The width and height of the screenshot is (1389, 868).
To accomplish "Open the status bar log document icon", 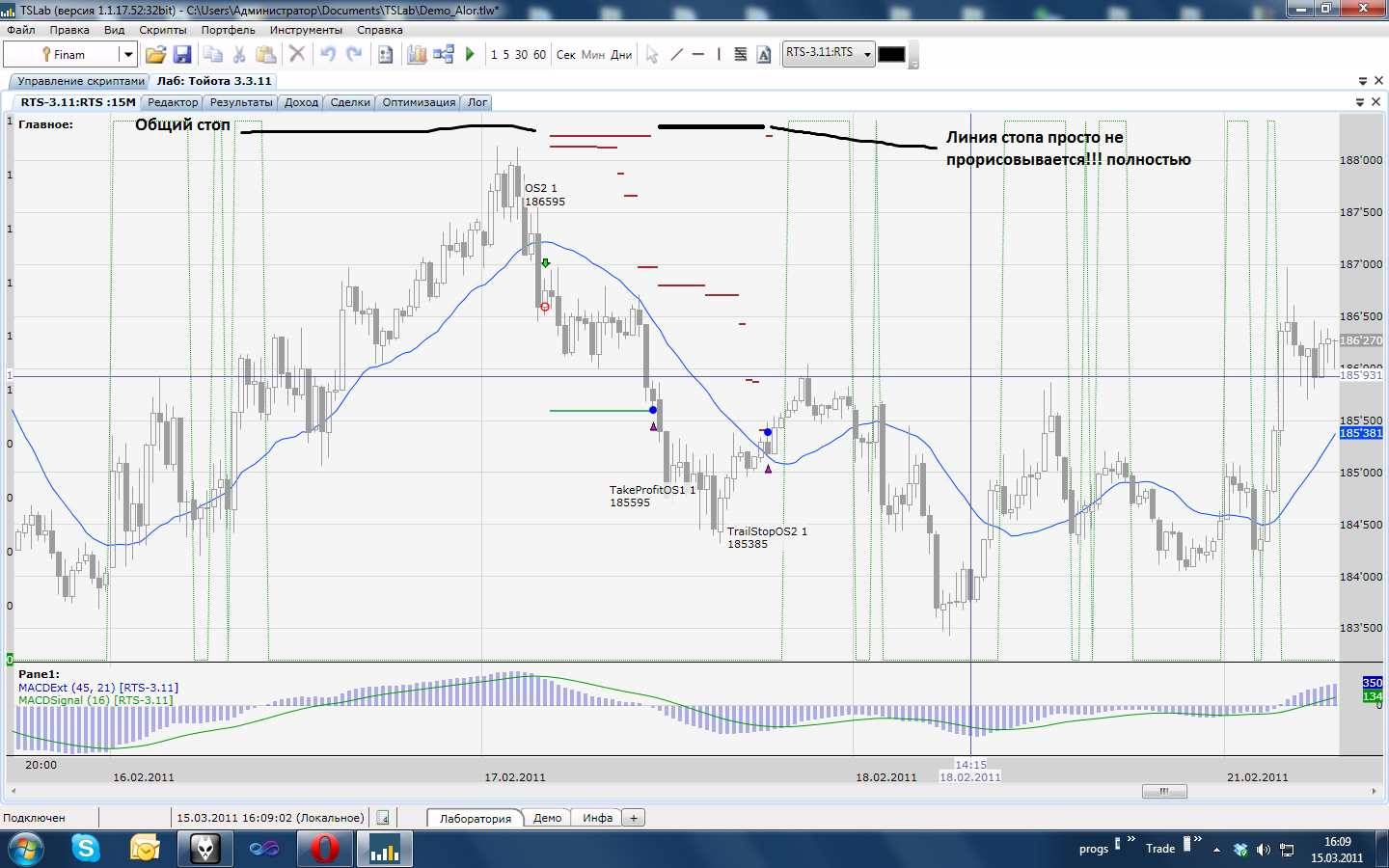I will [x=383, y=818].
